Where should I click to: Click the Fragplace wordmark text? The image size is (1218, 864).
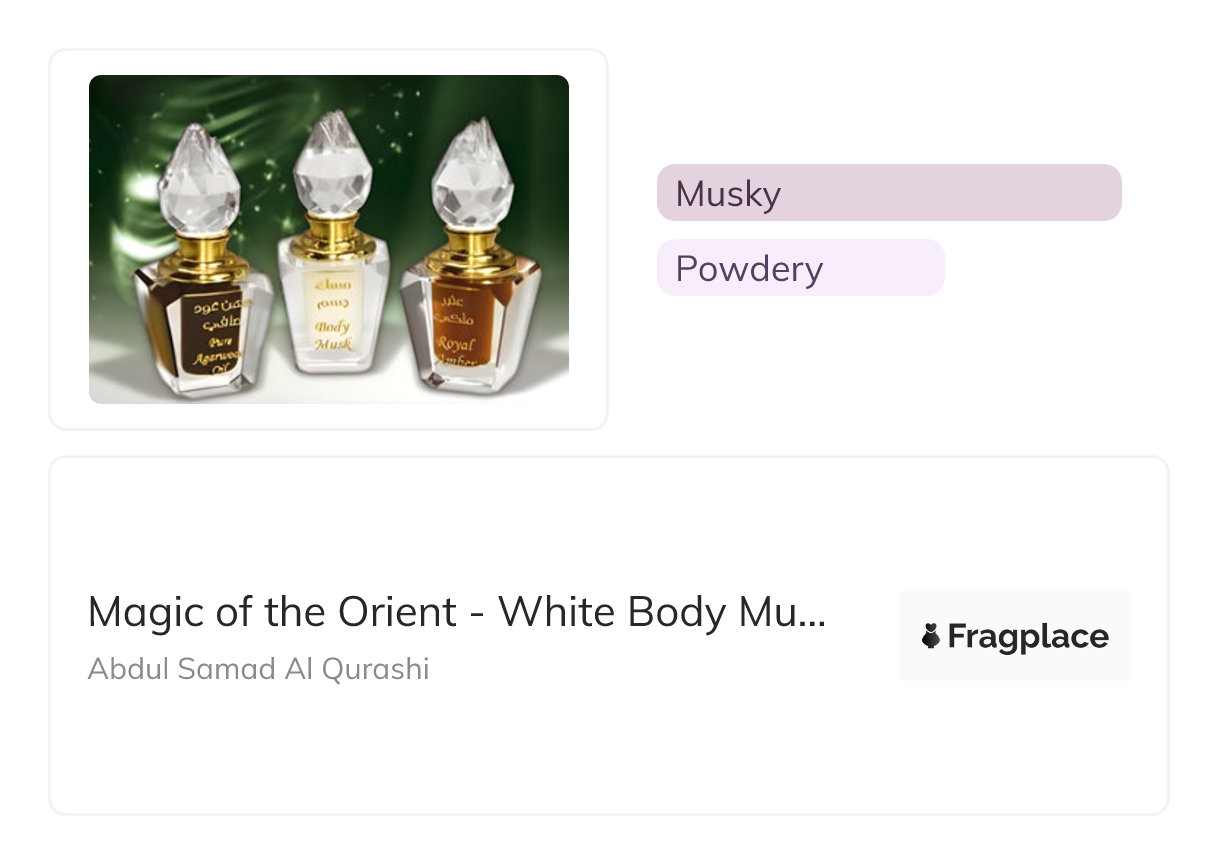pos(1028,636)
